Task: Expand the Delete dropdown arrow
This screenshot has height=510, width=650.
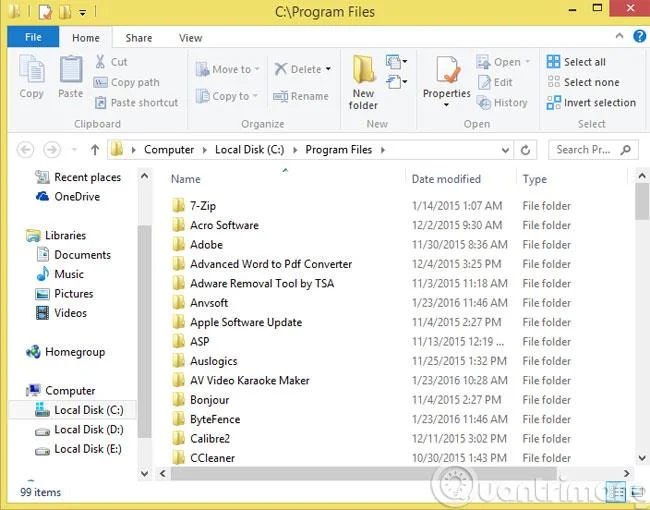Action: click(328, 69)
